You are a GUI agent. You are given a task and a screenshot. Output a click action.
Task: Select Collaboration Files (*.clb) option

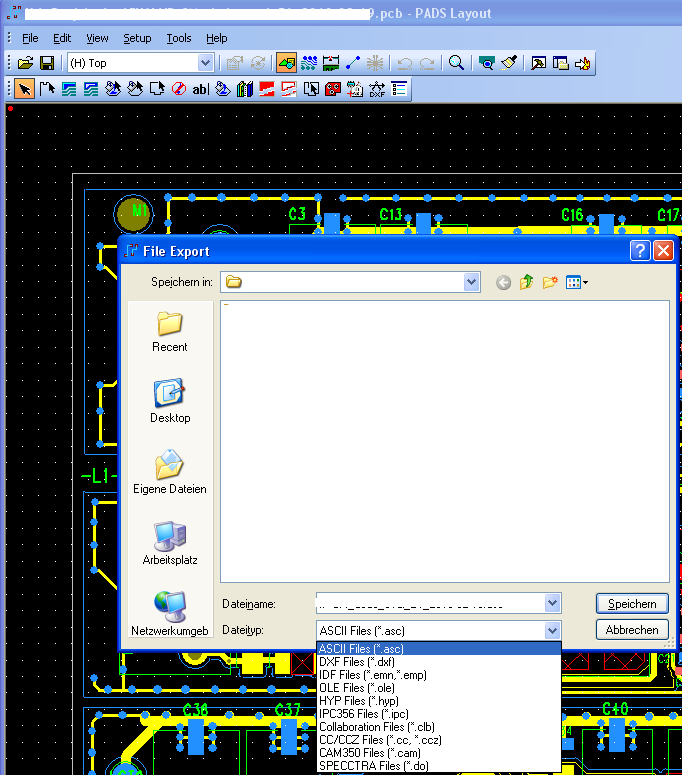tap(439, 727)
